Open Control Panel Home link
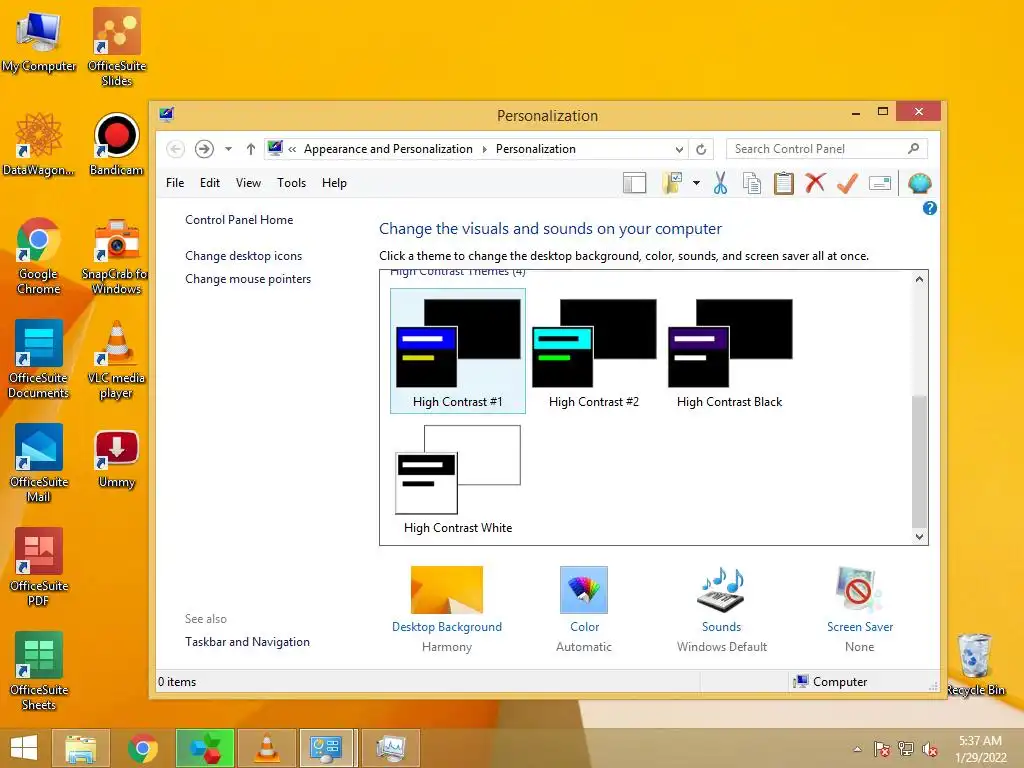1024x768 pixels. (239, 220)
